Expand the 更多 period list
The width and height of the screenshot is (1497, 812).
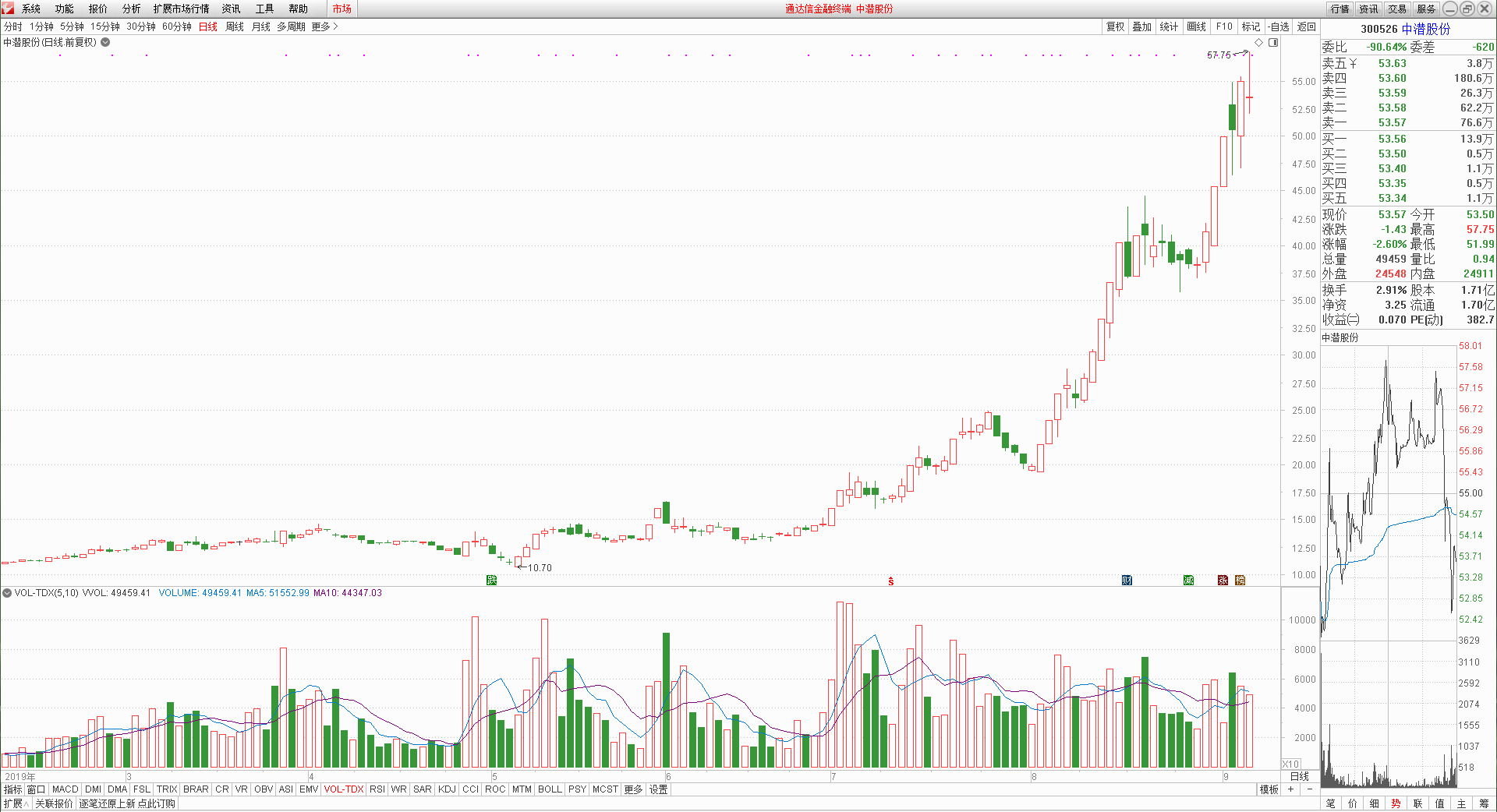click(324, 26)
